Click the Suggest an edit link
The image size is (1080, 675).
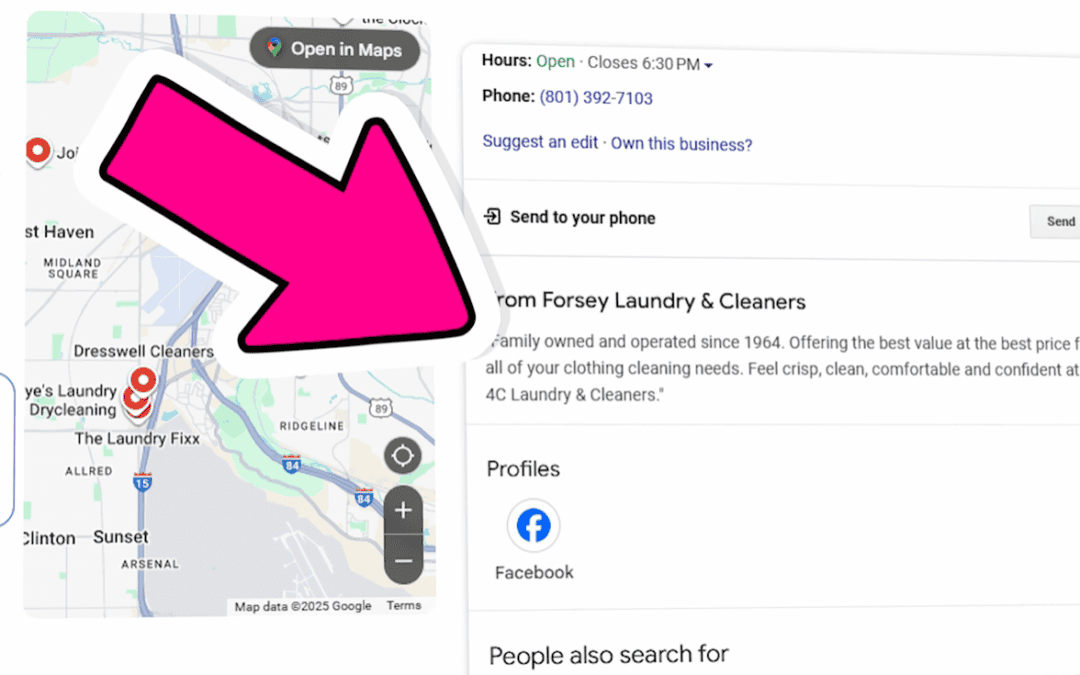(x=540, y=142)
